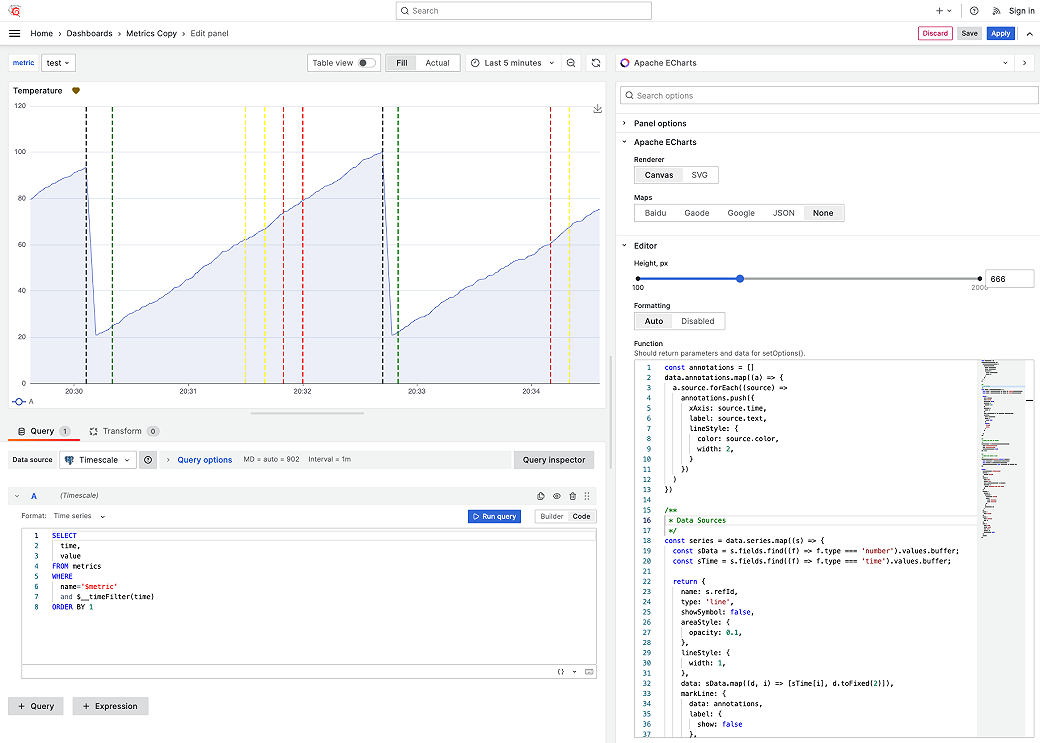Image resolution: width=1040 pixels, height=743 pixels.
Task: Click the Save button
Action: (970, 33)
